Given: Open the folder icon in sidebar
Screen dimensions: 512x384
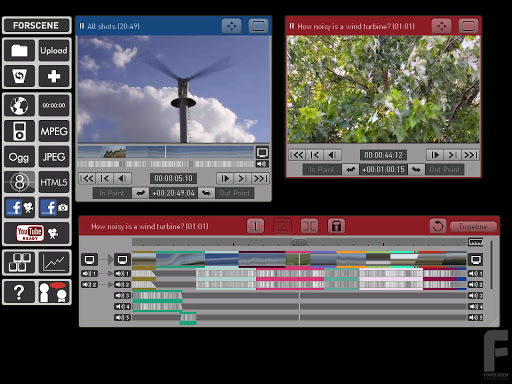Looking at the screenshot, I should [19, 51].
